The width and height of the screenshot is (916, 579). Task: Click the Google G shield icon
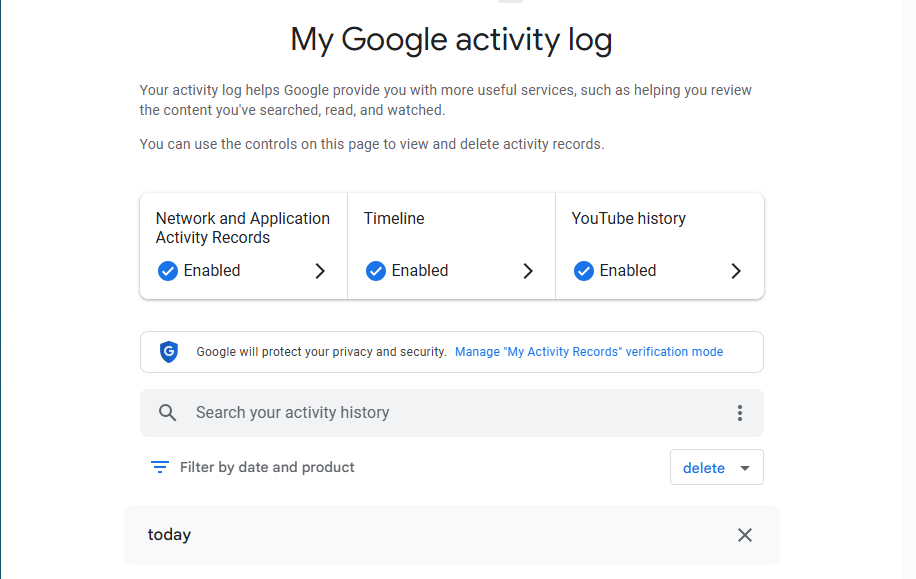pos(168,351)
